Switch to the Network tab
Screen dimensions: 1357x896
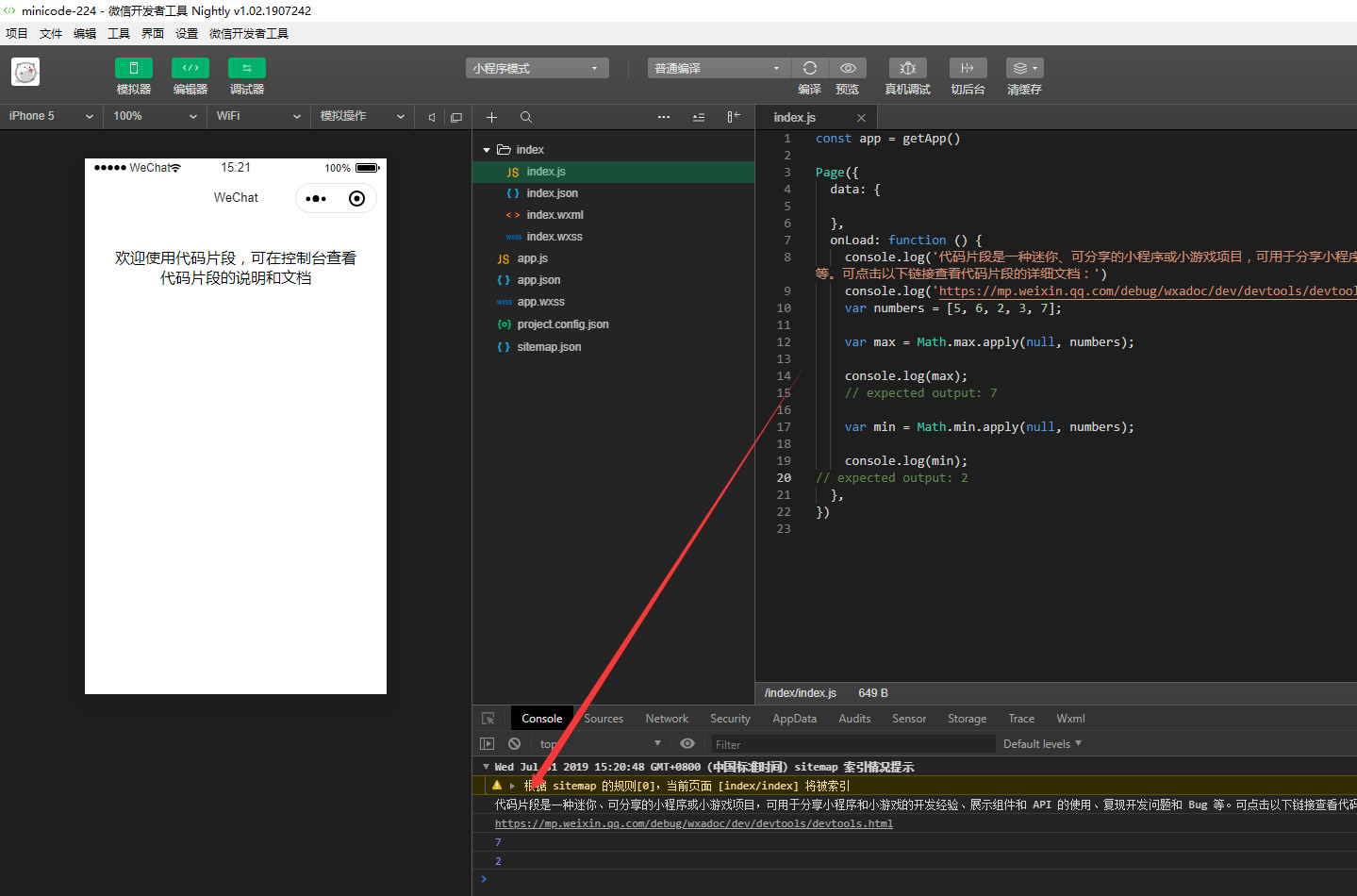pyautogui.click(x=667, y=719)
